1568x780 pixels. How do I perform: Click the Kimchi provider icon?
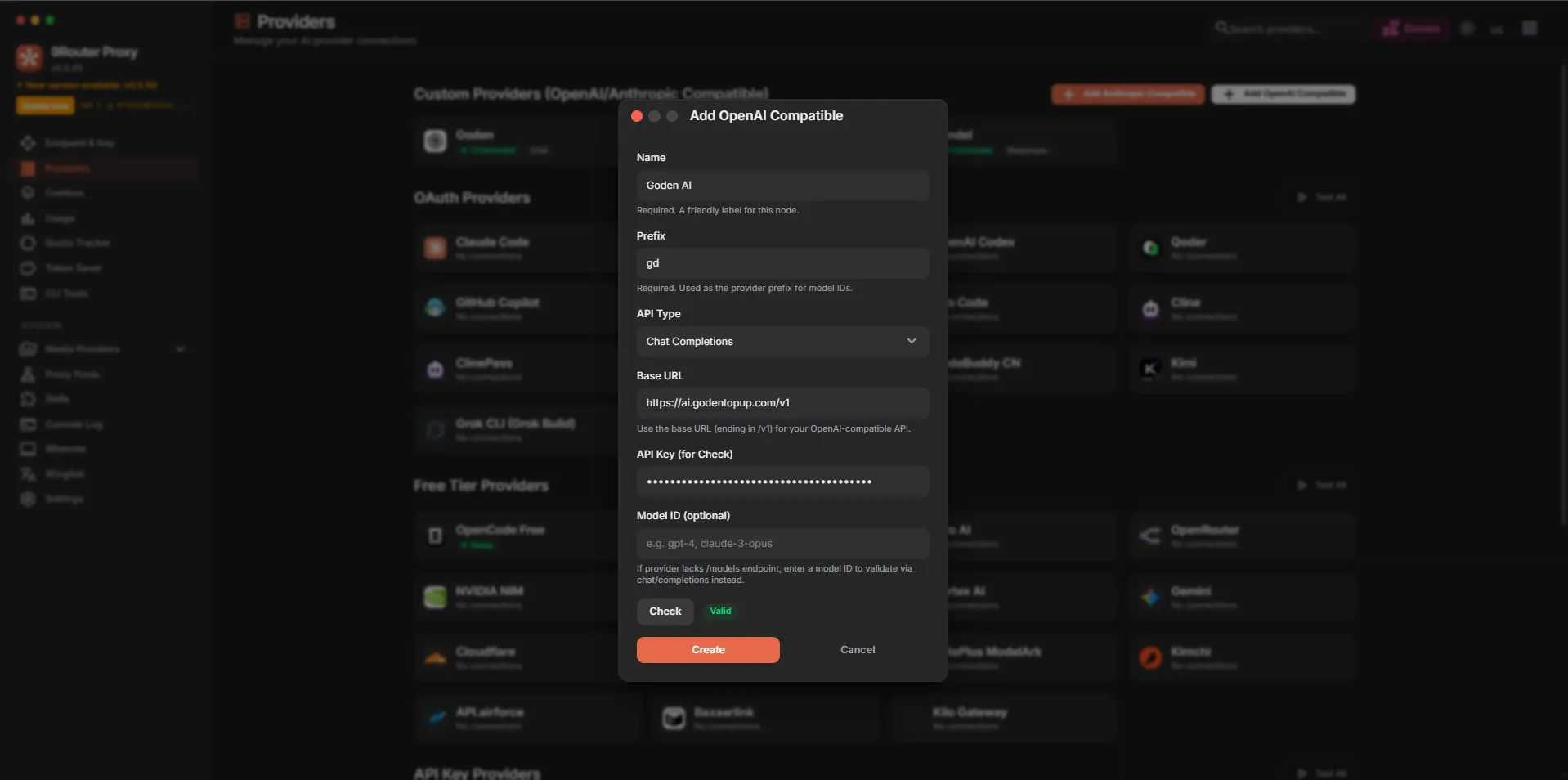click(1150, 657)
